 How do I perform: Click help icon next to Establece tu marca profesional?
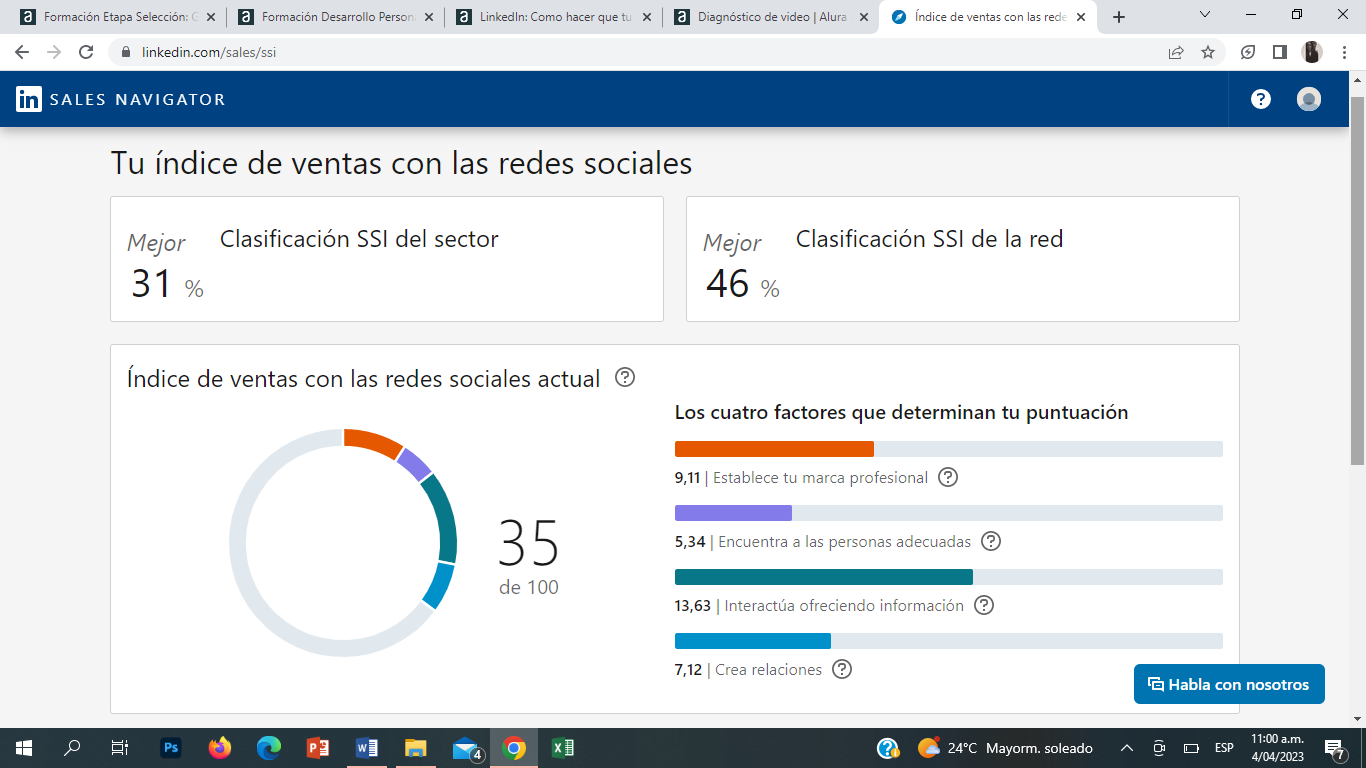948,477
